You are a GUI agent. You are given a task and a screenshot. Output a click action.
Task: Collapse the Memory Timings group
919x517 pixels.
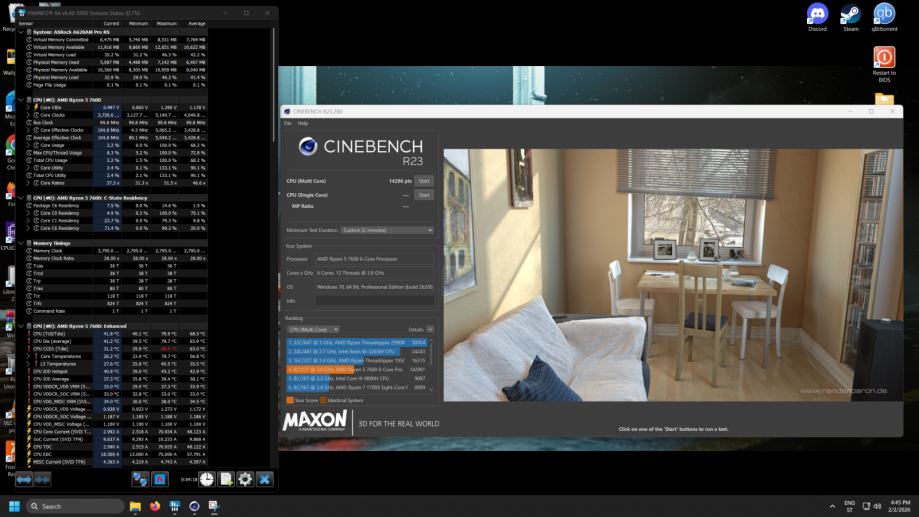coord(21,243)
